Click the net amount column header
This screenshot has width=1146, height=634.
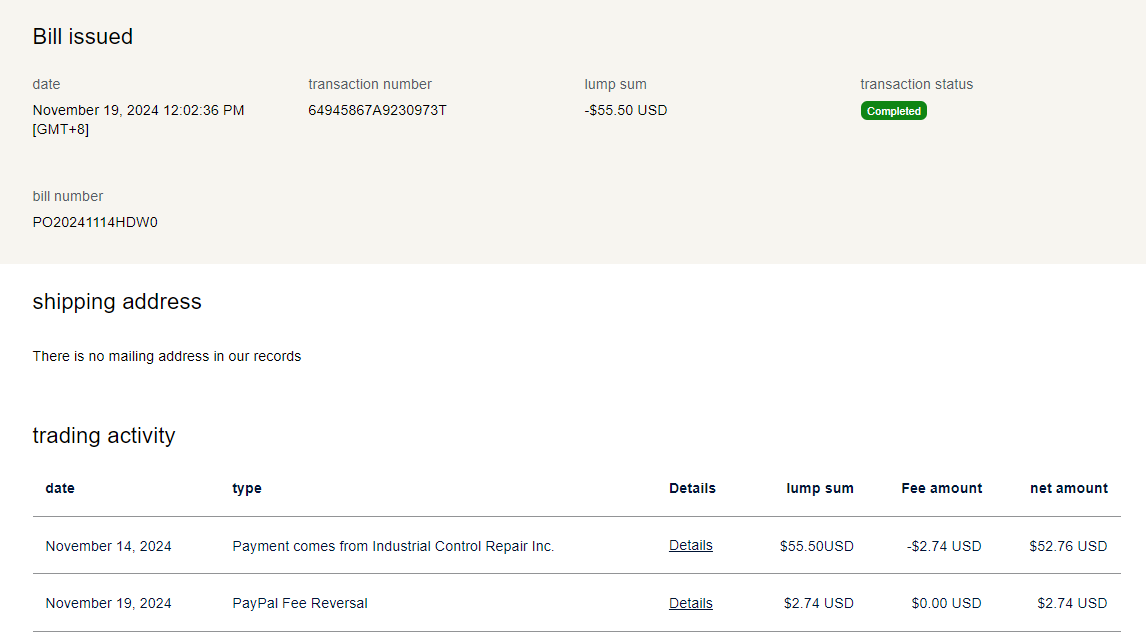1068,488
